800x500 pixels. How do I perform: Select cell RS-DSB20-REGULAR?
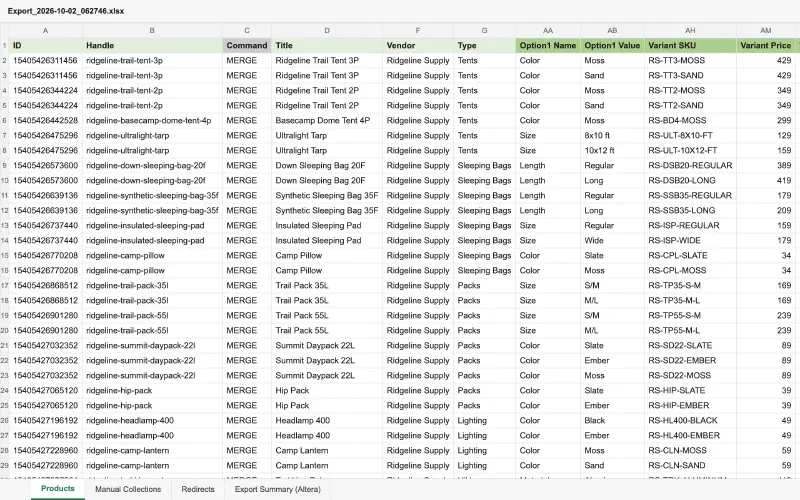coord(690,165)
